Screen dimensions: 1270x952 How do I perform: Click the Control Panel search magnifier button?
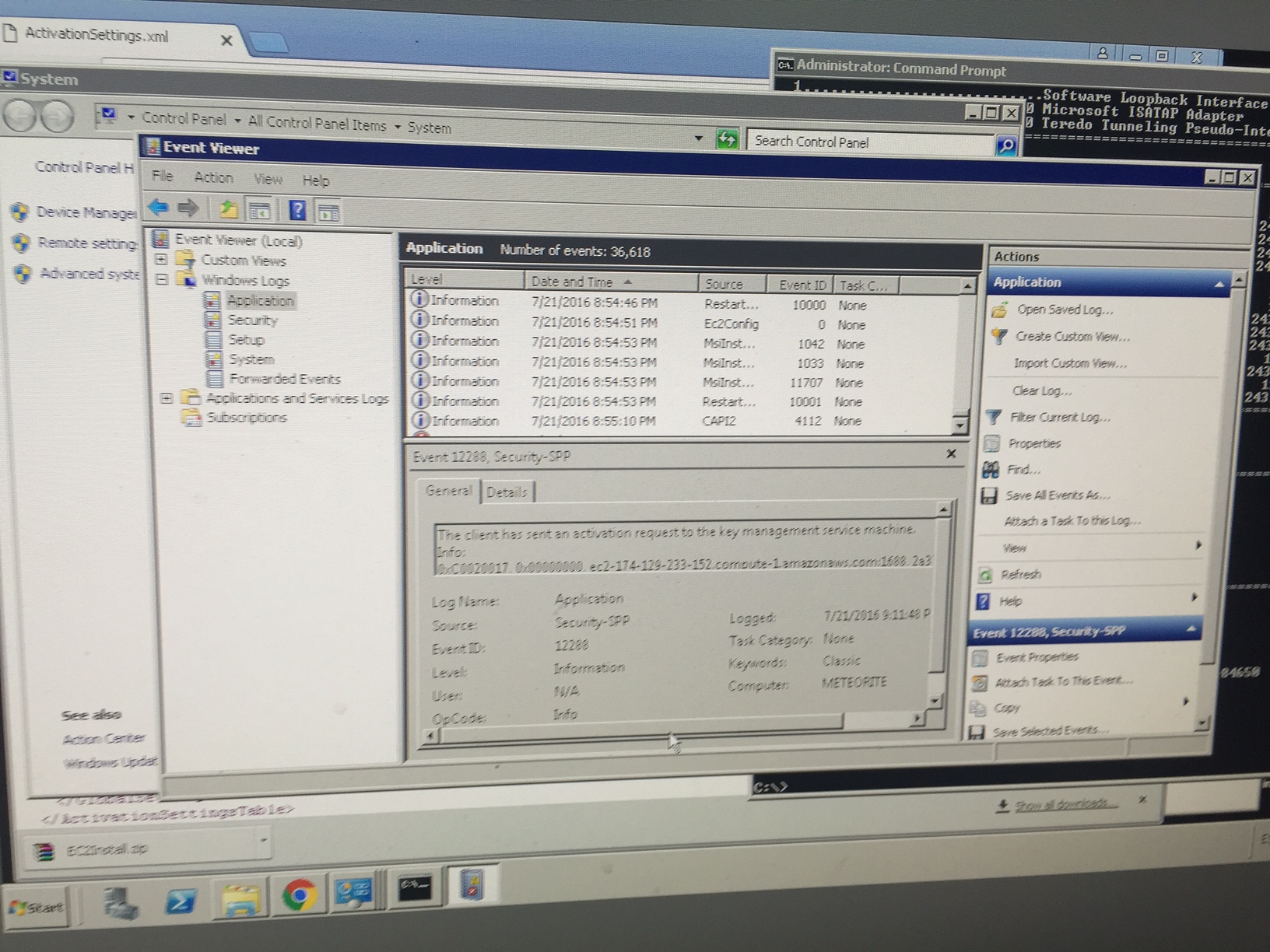coord(1005,145)
